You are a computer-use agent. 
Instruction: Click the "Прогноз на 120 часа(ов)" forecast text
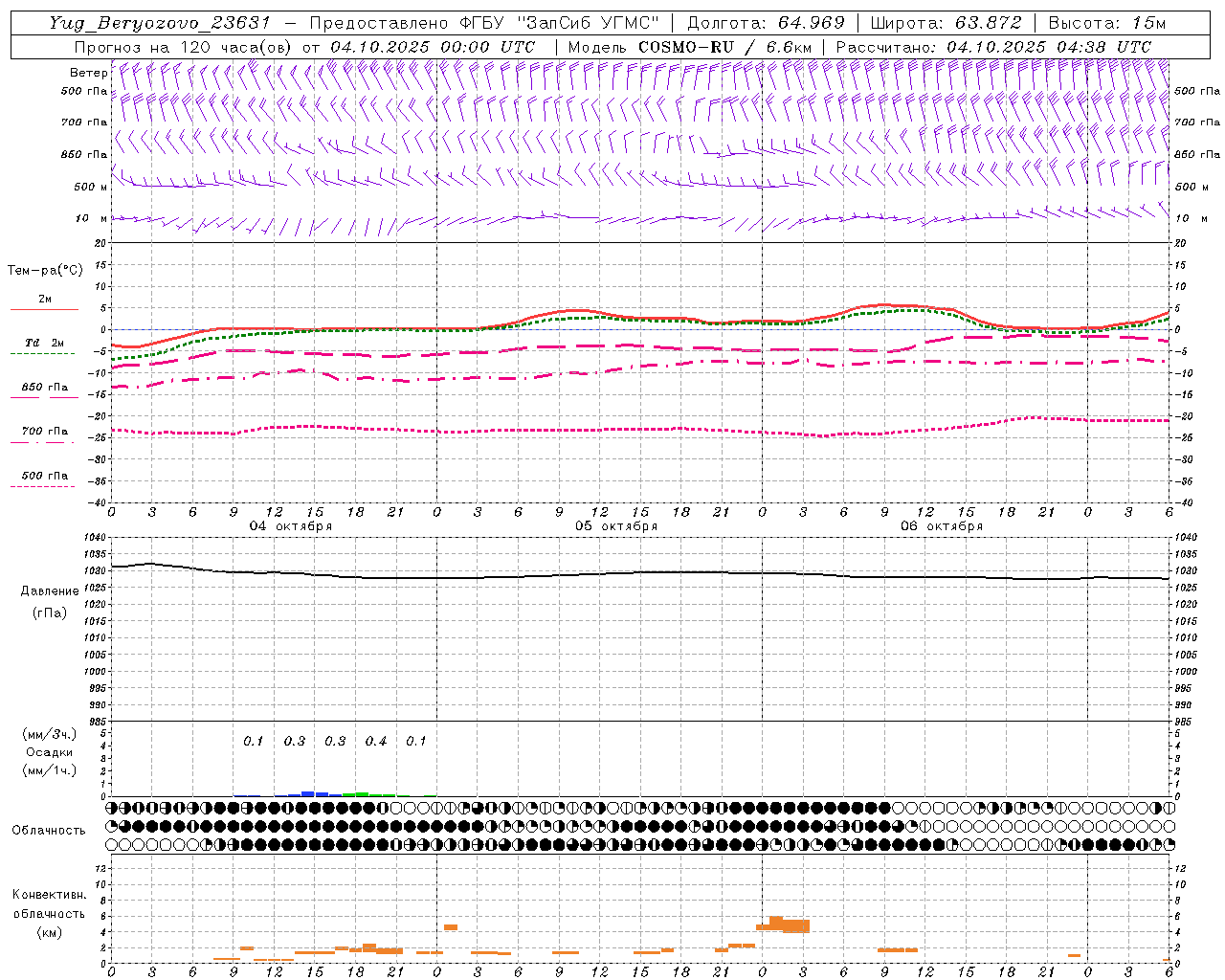pos(184,47)
